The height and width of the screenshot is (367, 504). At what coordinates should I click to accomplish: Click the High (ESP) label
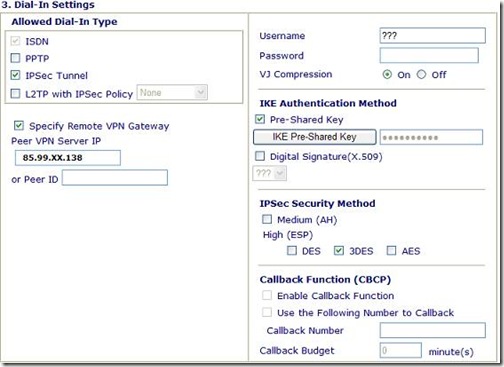click(x=288, y=235)
